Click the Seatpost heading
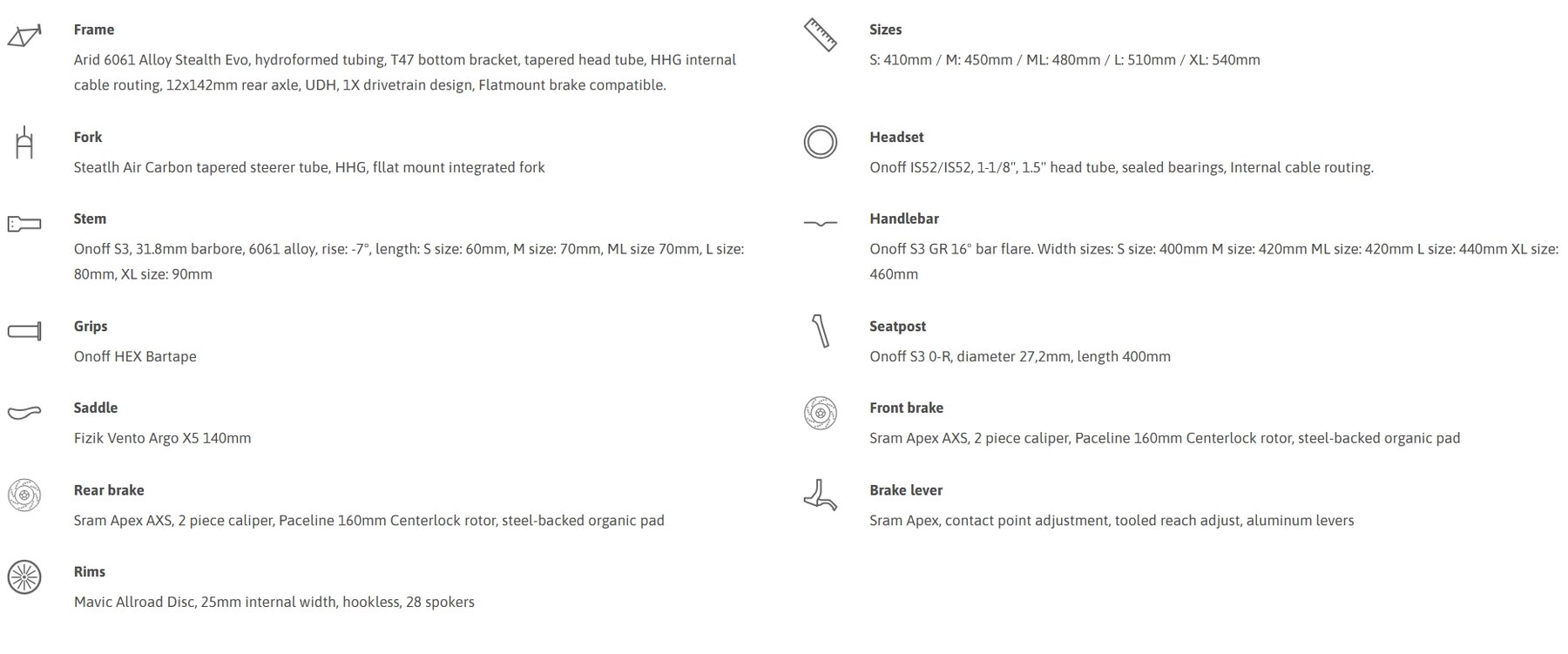Screen dimensions: 1568x654 point(897,327)
